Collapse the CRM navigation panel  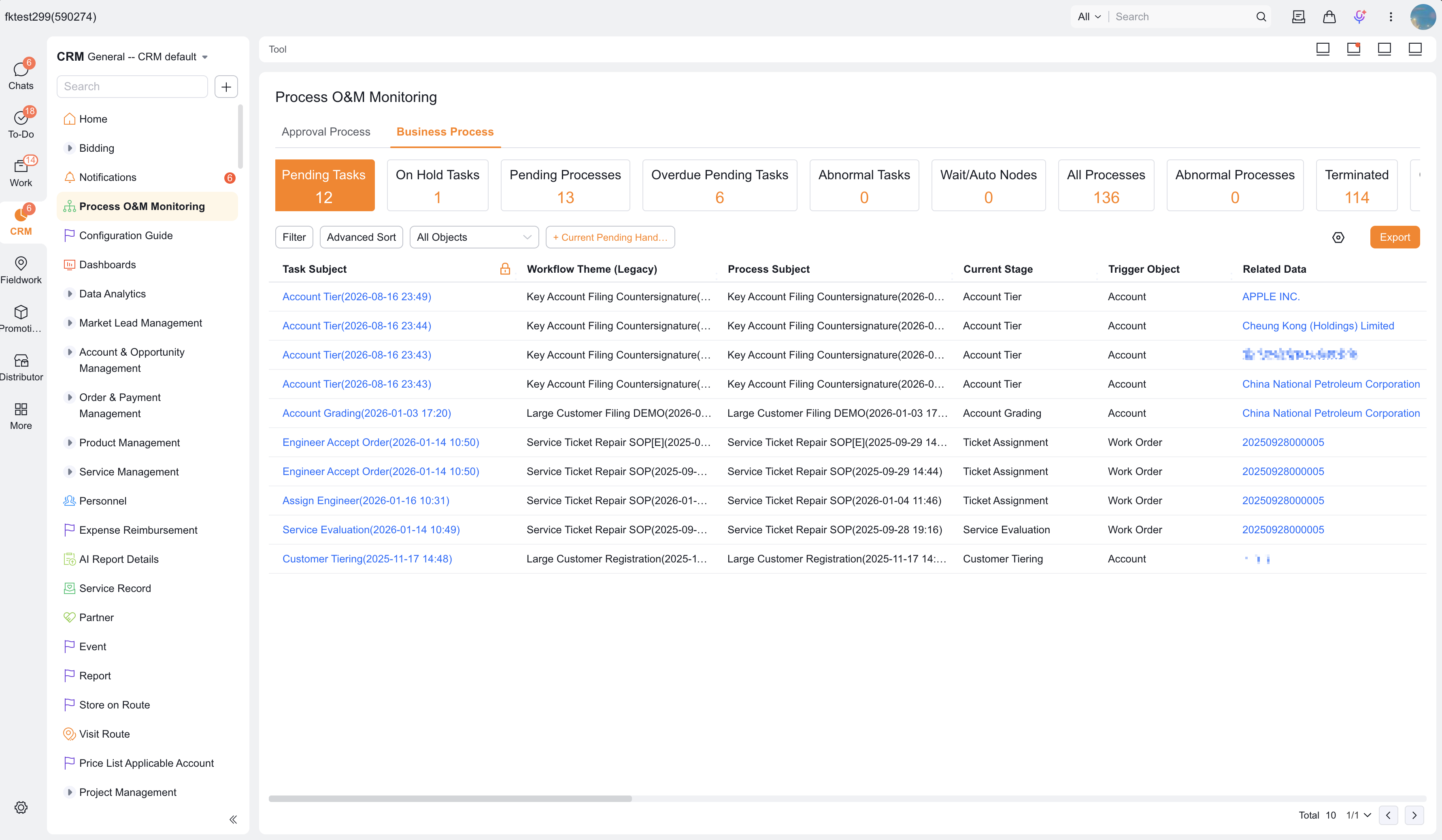(x=233, y=819)
